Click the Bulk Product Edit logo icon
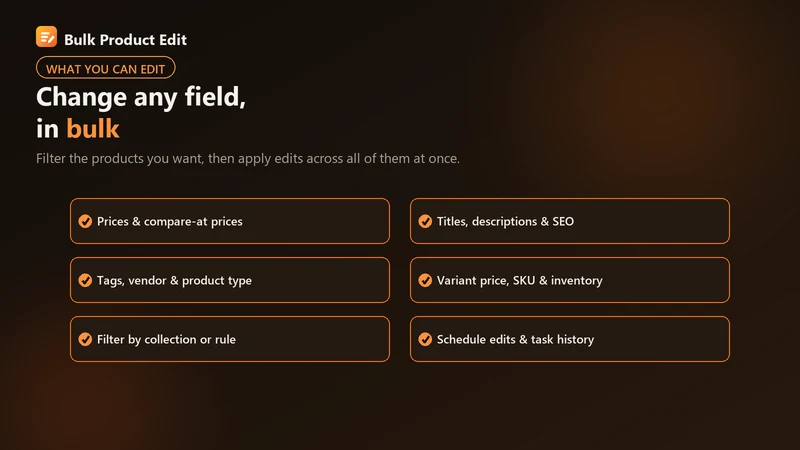 [x=46, y=37]
